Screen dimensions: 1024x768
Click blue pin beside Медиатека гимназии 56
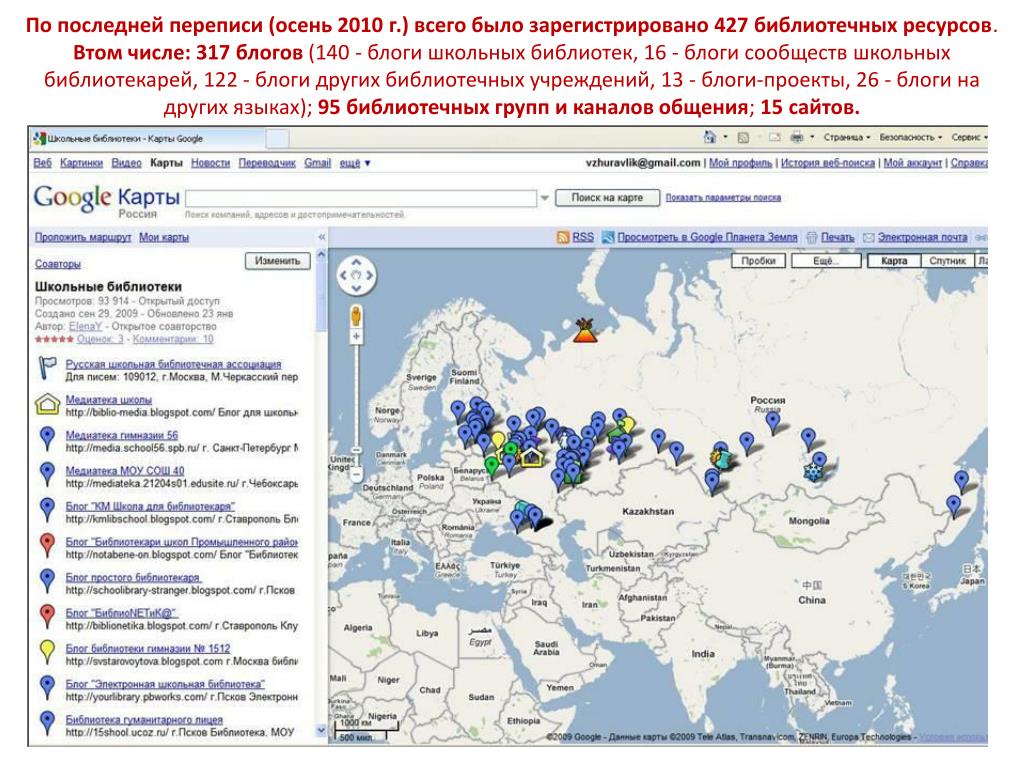coord(47,440)
